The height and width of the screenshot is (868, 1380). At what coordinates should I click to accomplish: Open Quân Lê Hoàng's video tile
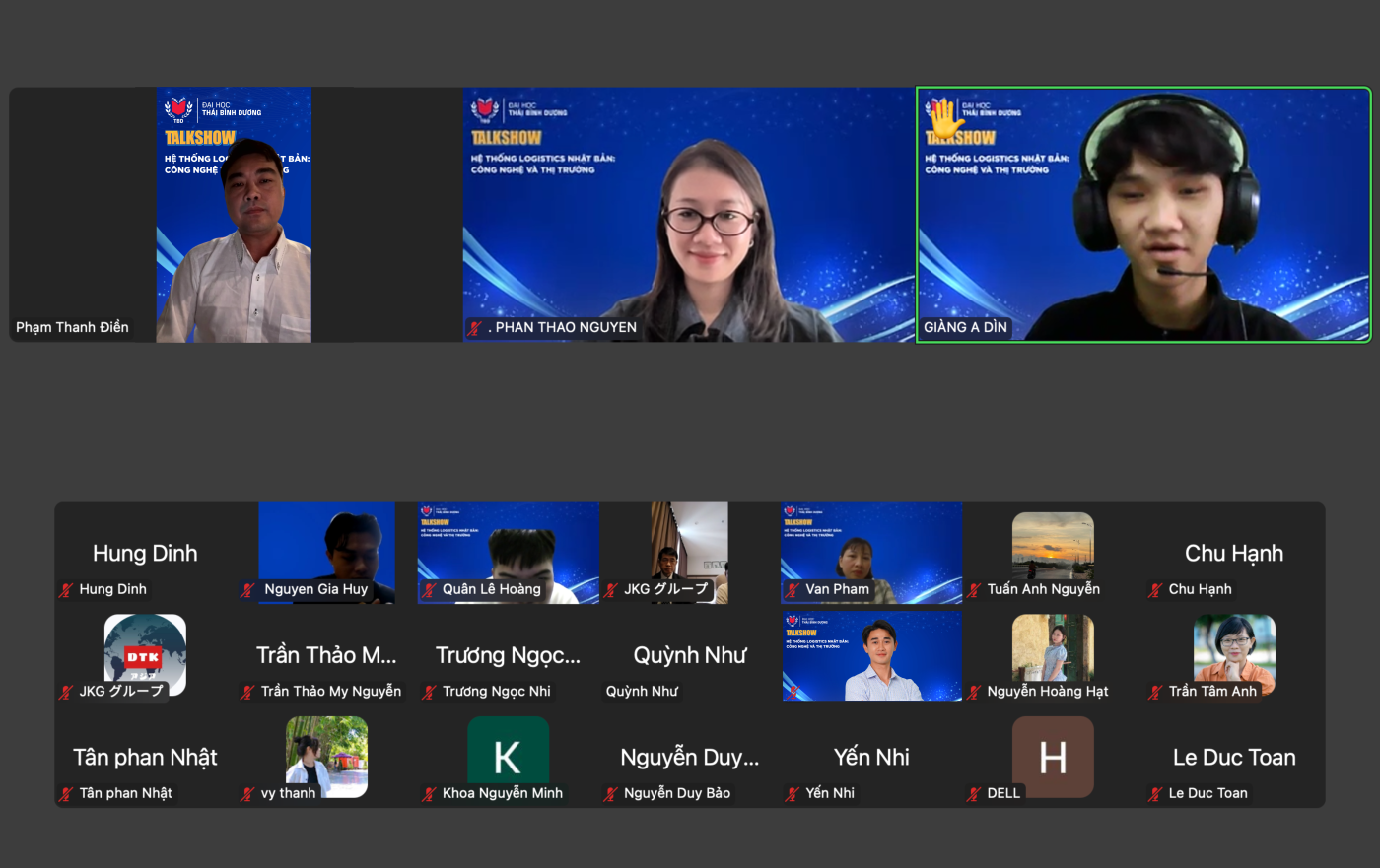(508, 547)
